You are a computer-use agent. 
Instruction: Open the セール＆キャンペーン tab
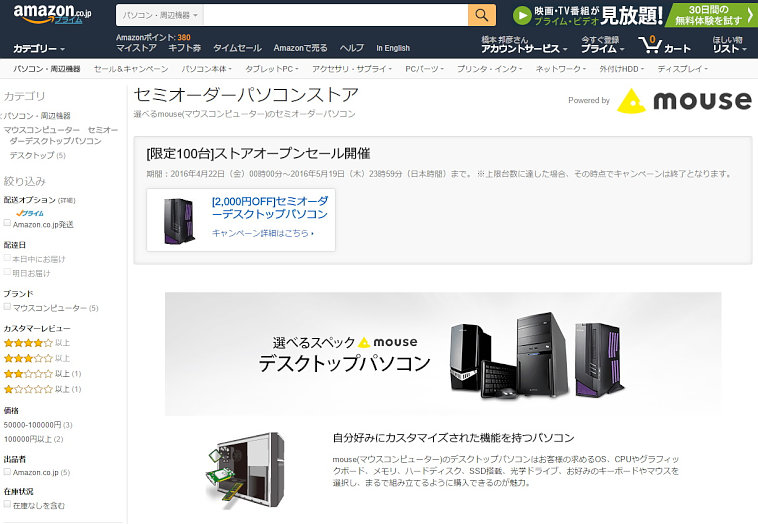pos(131,69)
